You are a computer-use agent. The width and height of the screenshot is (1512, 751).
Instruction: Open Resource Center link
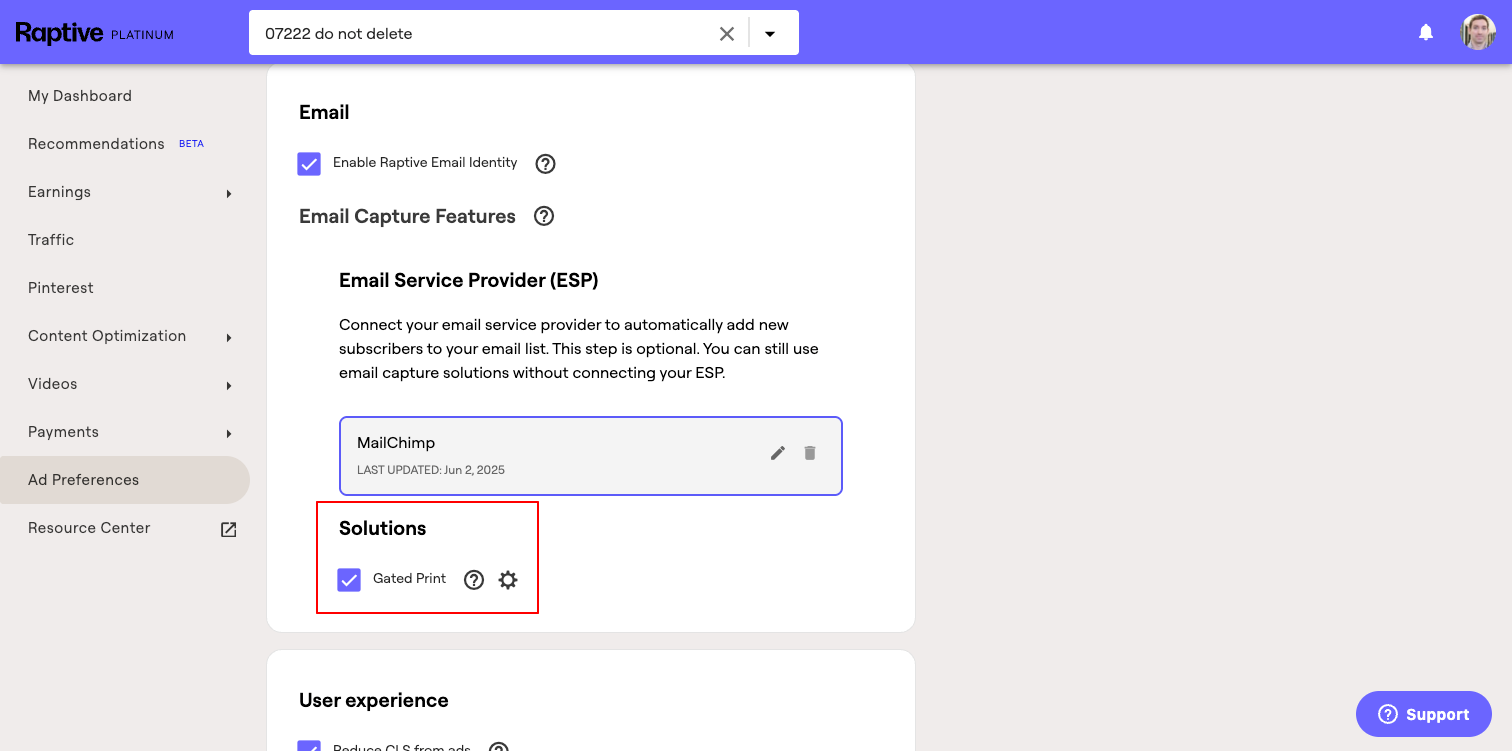(x=89, y=528)
